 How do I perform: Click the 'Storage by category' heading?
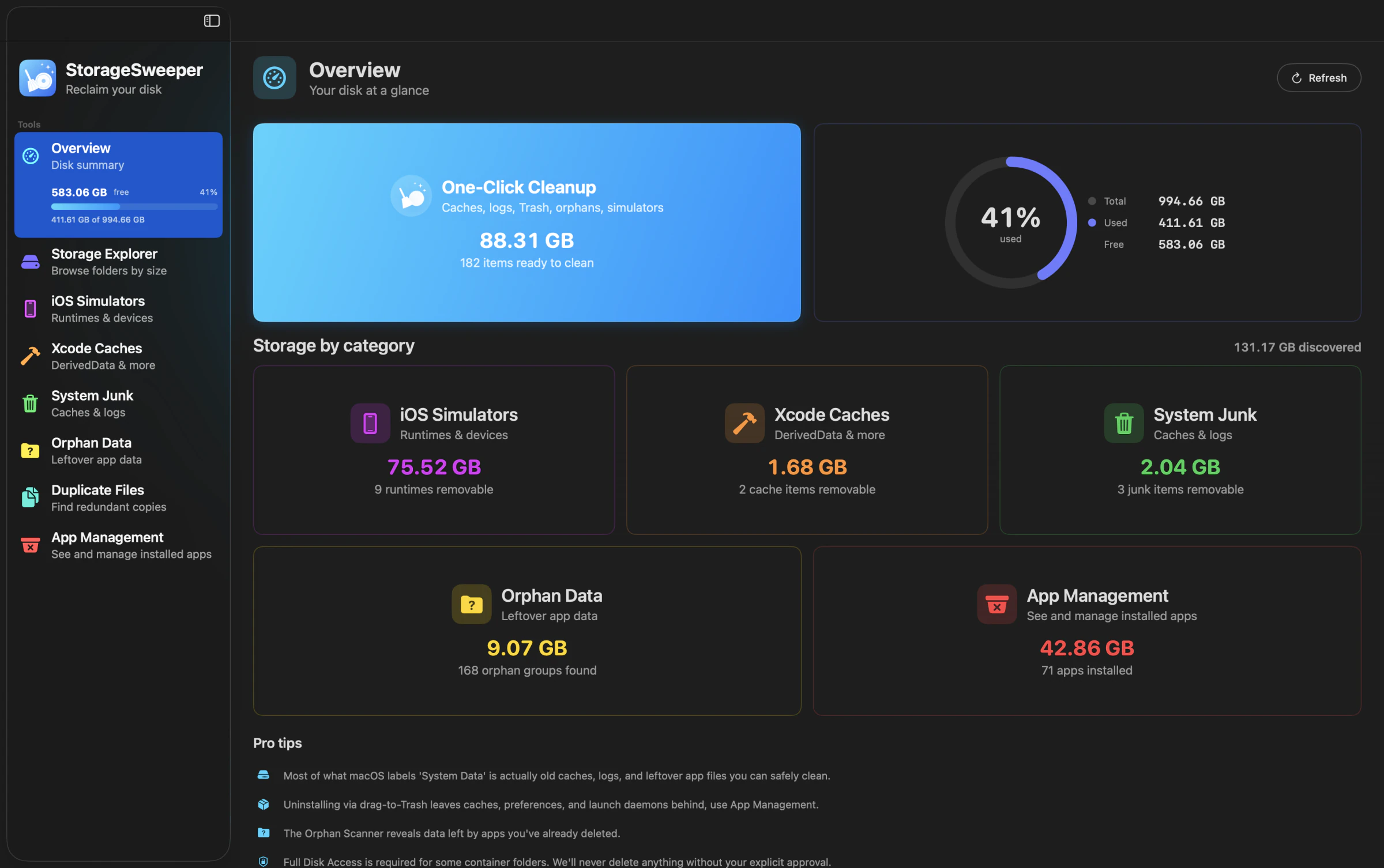pyautogui.click(x=334, y=346)
